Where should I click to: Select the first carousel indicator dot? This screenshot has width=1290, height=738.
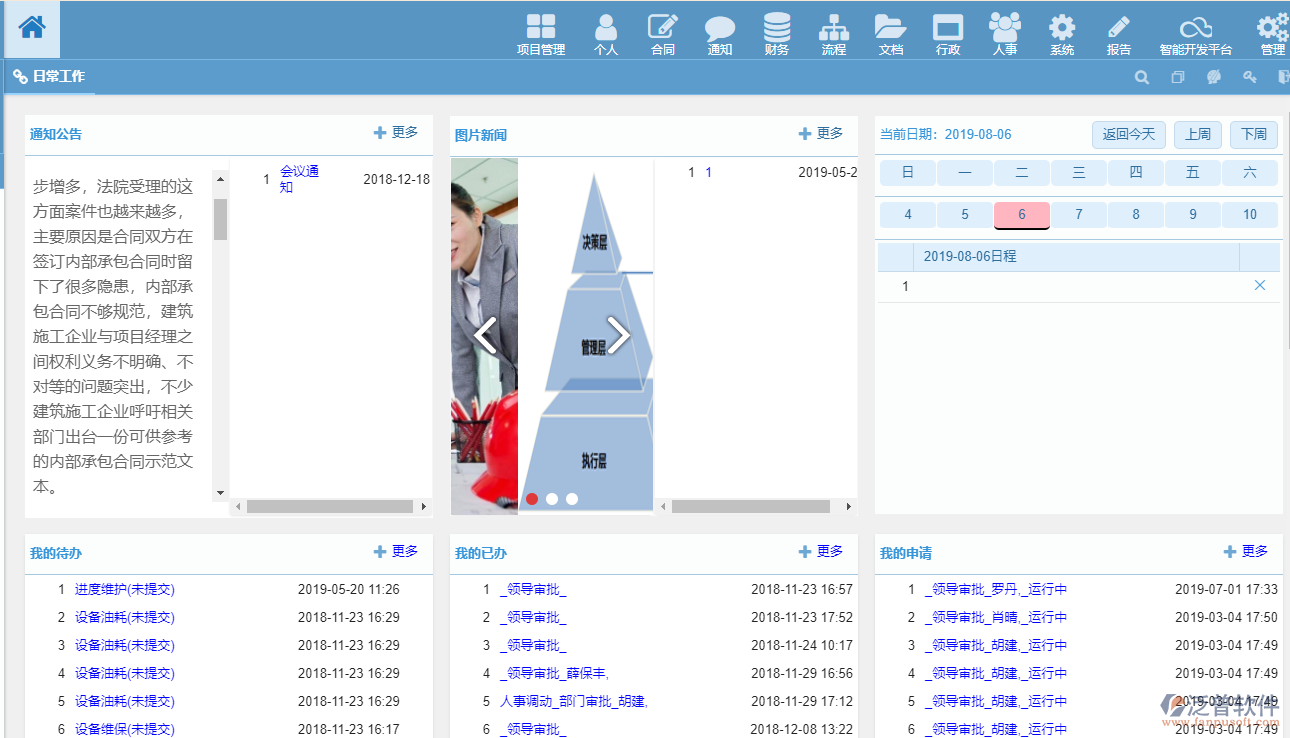click(532, 499)
